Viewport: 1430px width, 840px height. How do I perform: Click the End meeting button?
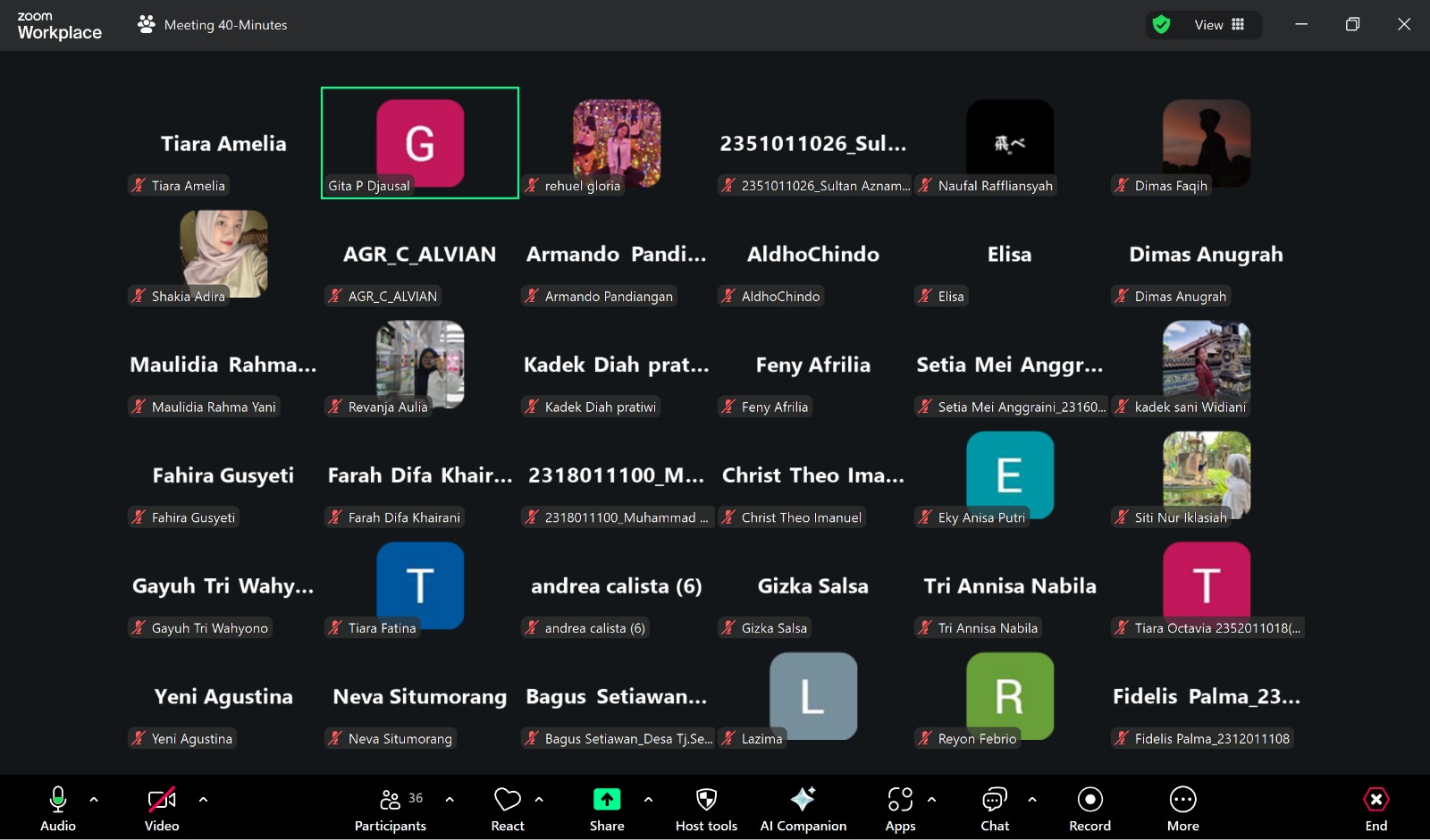click(x=1375, y=799)
